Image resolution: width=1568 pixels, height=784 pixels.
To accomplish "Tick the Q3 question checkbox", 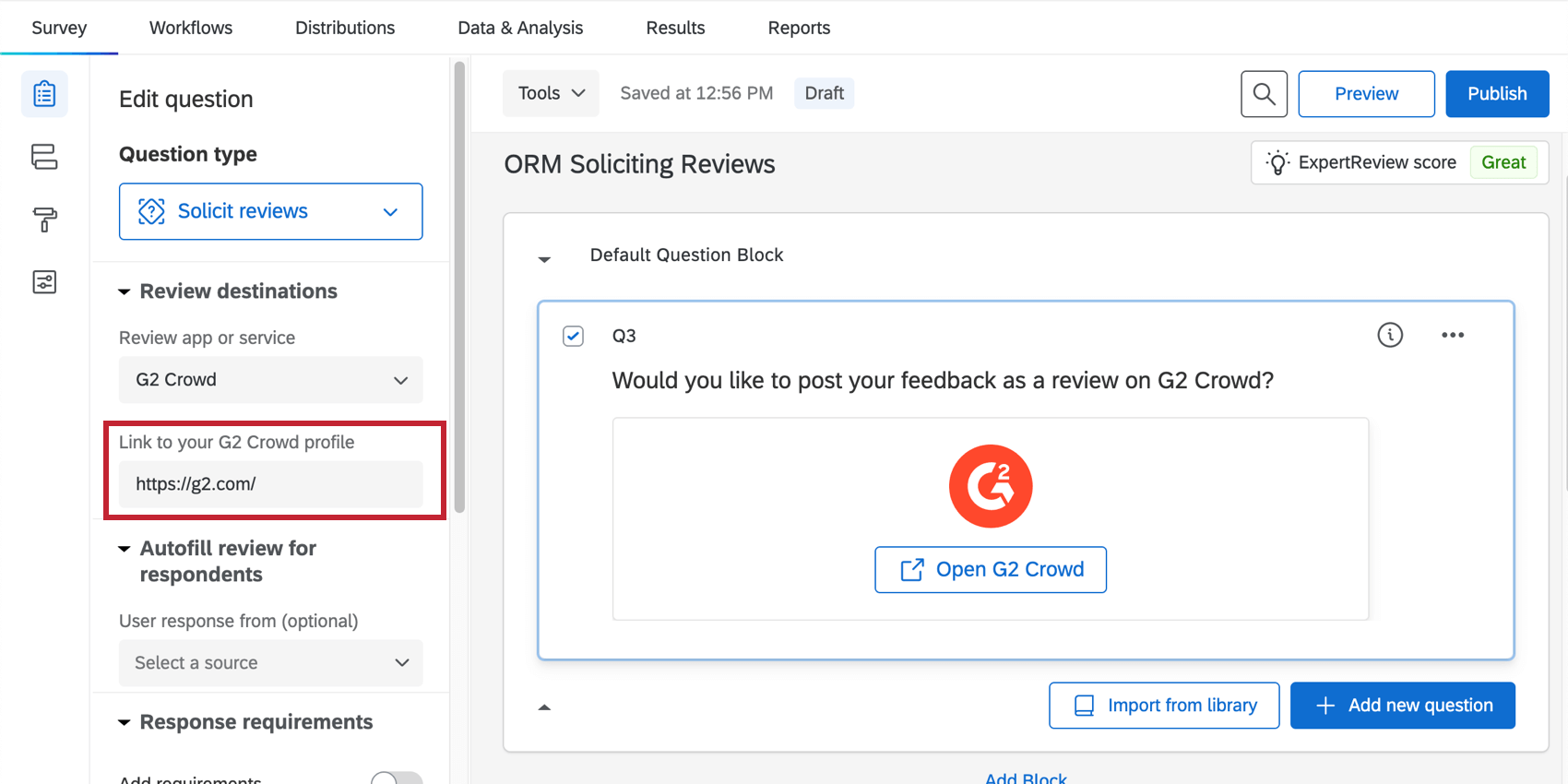I will point(573,336).
